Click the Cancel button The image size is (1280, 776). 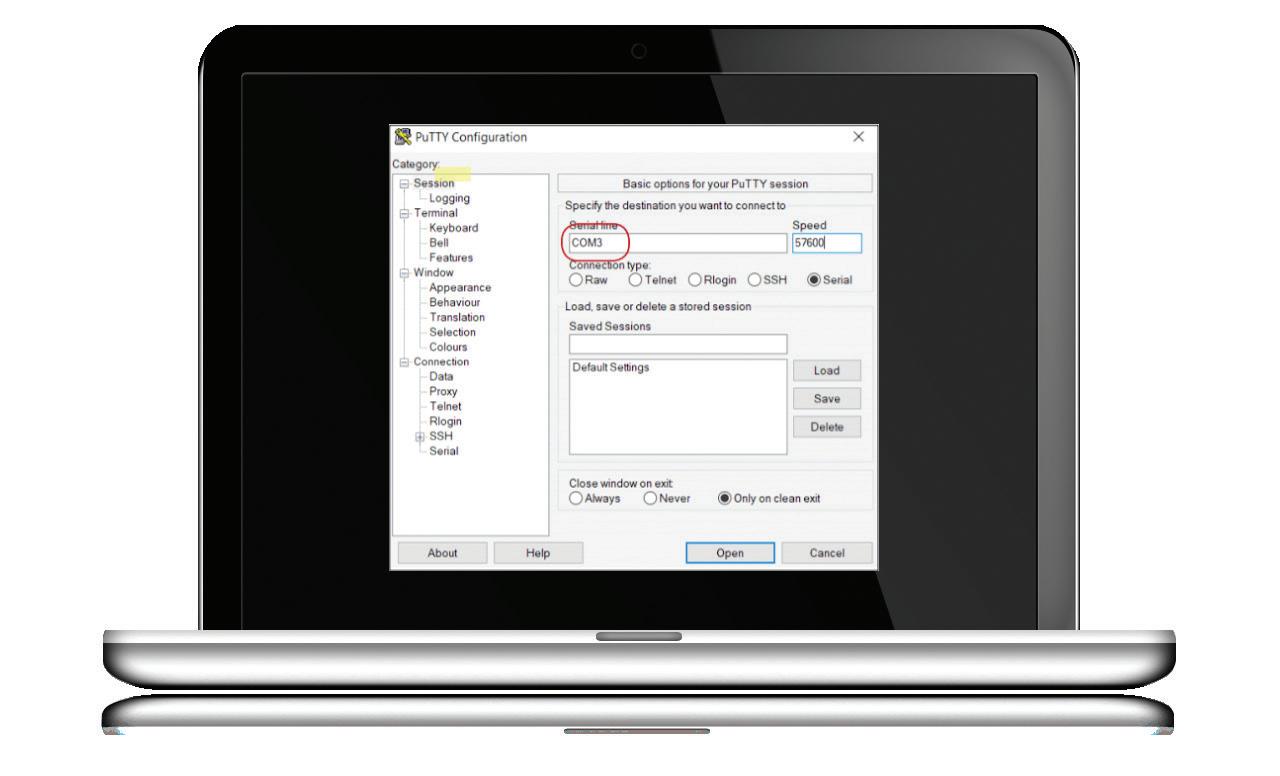click(827, 553)
